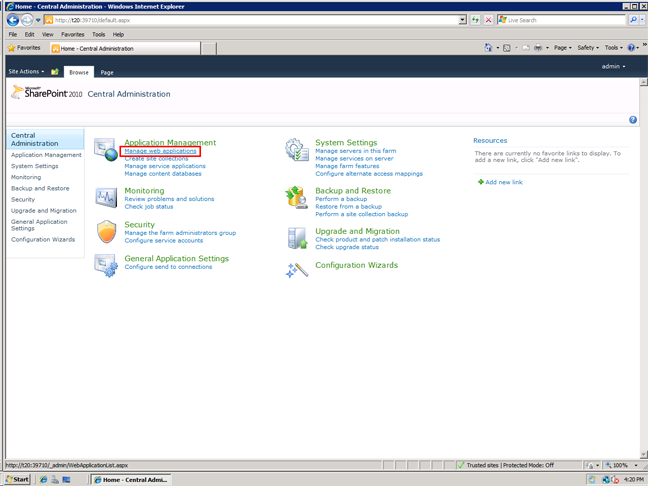Click Check upgrade status link
648x486 pixels.
347,247
